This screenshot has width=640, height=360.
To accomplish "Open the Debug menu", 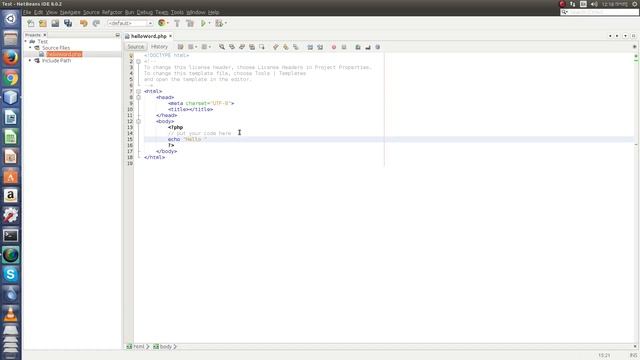I will point(144,12).
